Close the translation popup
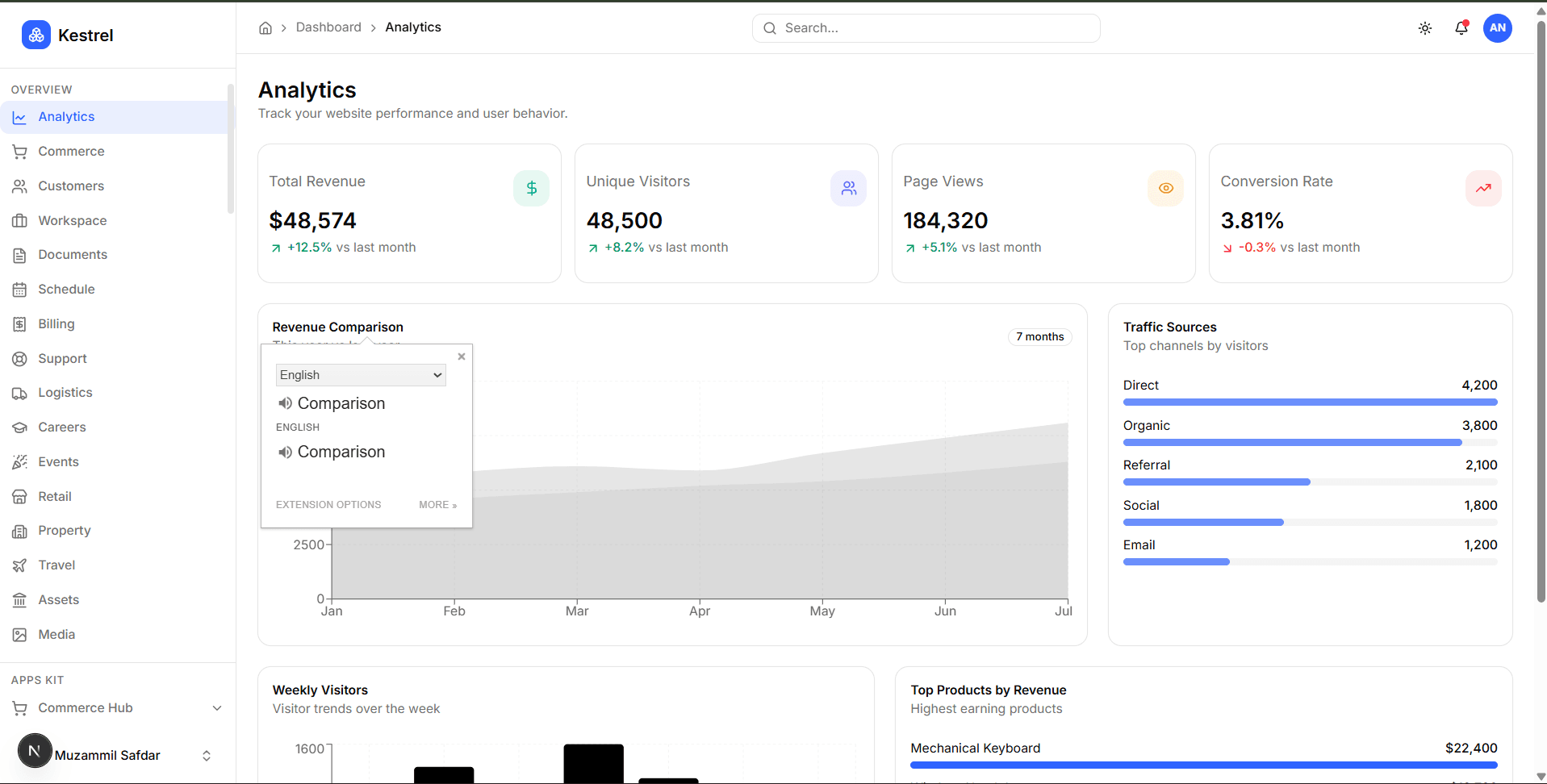This screenshot has width=1547, height=784. click(462, 357)
